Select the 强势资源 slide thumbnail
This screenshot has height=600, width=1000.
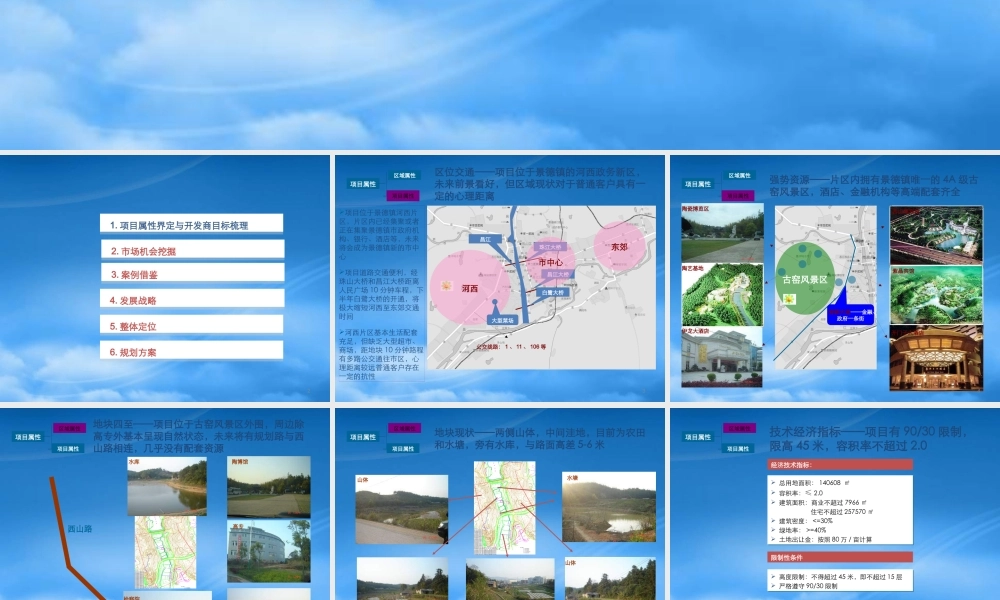[x=835, y=278]
